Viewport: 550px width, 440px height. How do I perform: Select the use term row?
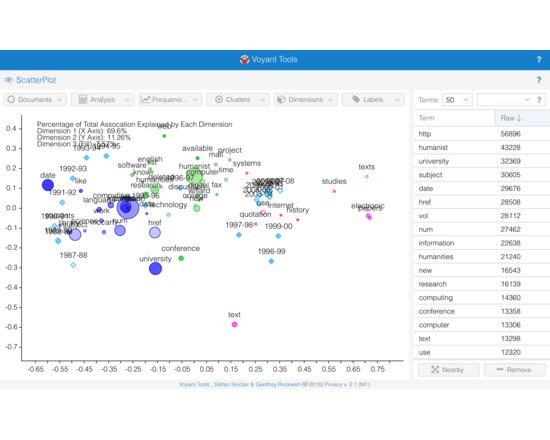pyautogui.click(x=482, y=352)
